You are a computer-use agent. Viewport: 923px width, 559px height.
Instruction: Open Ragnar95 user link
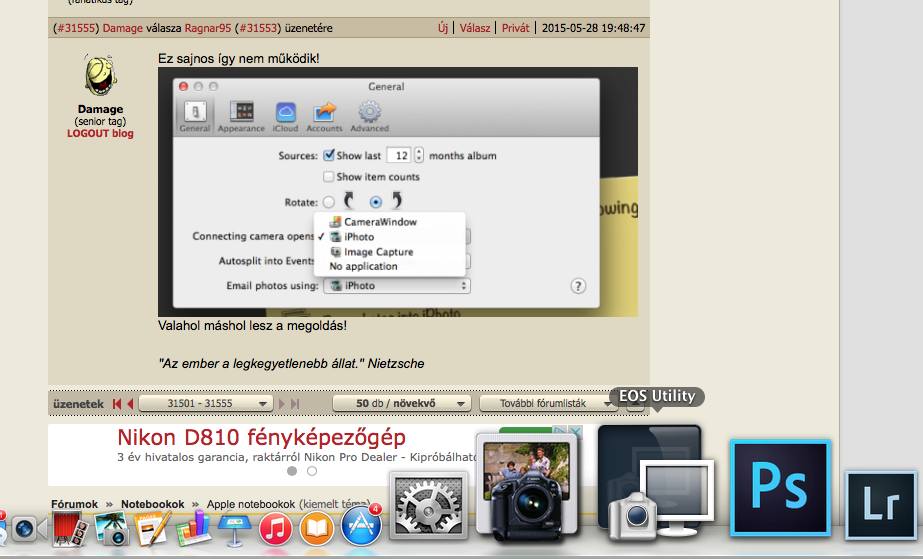coord(208,28)
